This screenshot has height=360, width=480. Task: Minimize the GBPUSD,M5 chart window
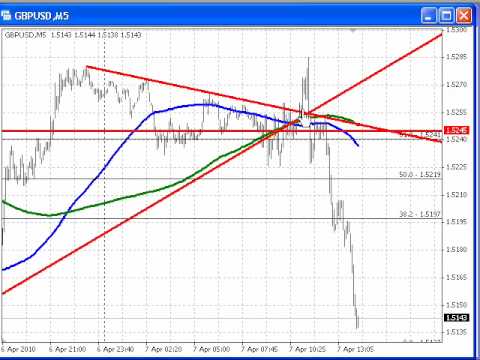tap(429, 16)
